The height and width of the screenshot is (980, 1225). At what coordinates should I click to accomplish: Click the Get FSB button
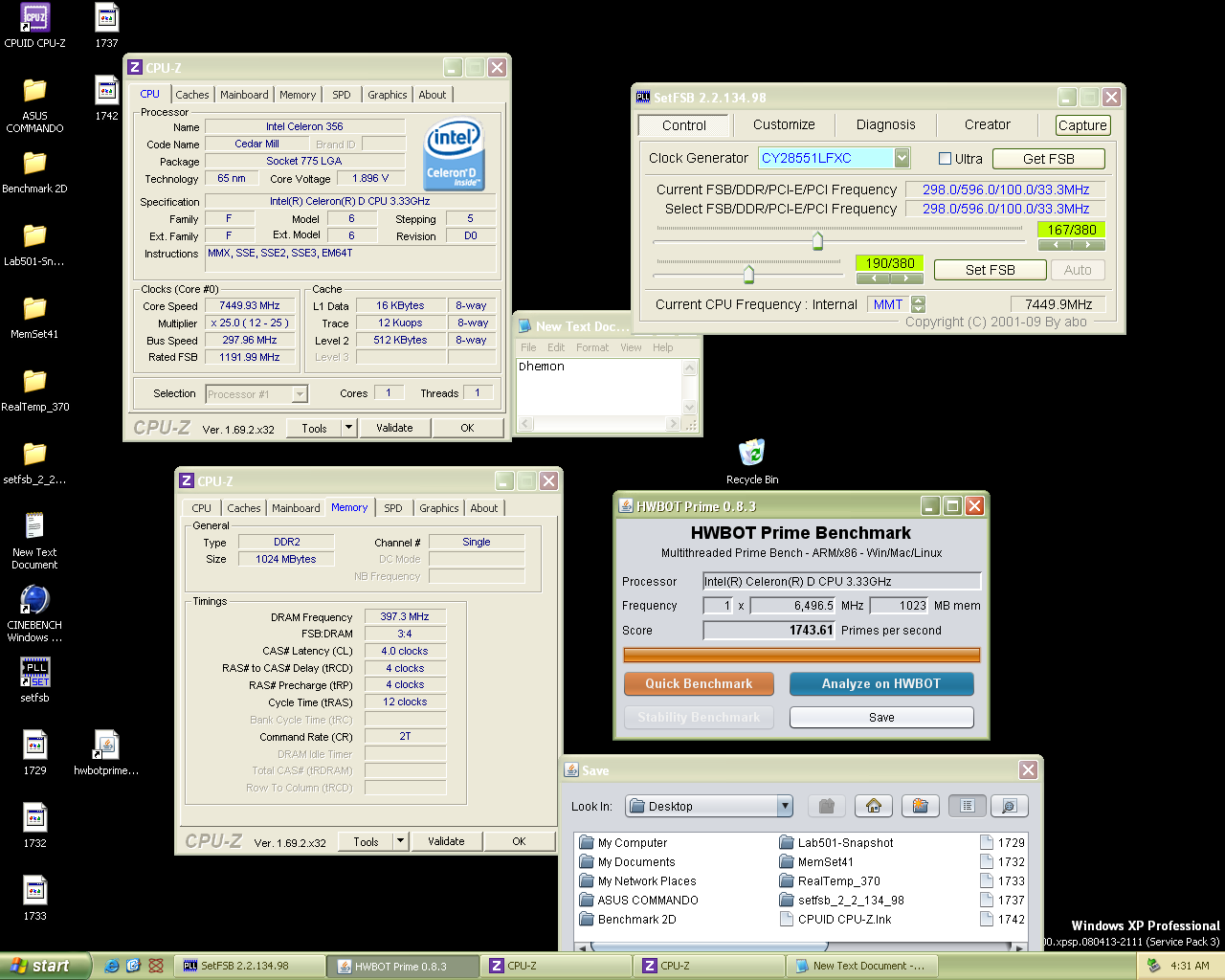[1049, 159]
